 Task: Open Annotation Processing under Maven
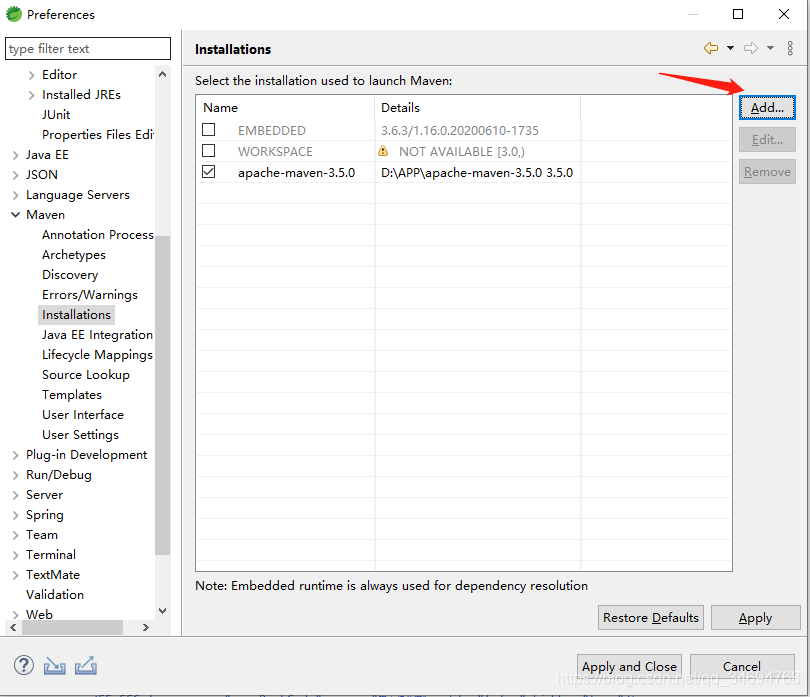[98, 235]
